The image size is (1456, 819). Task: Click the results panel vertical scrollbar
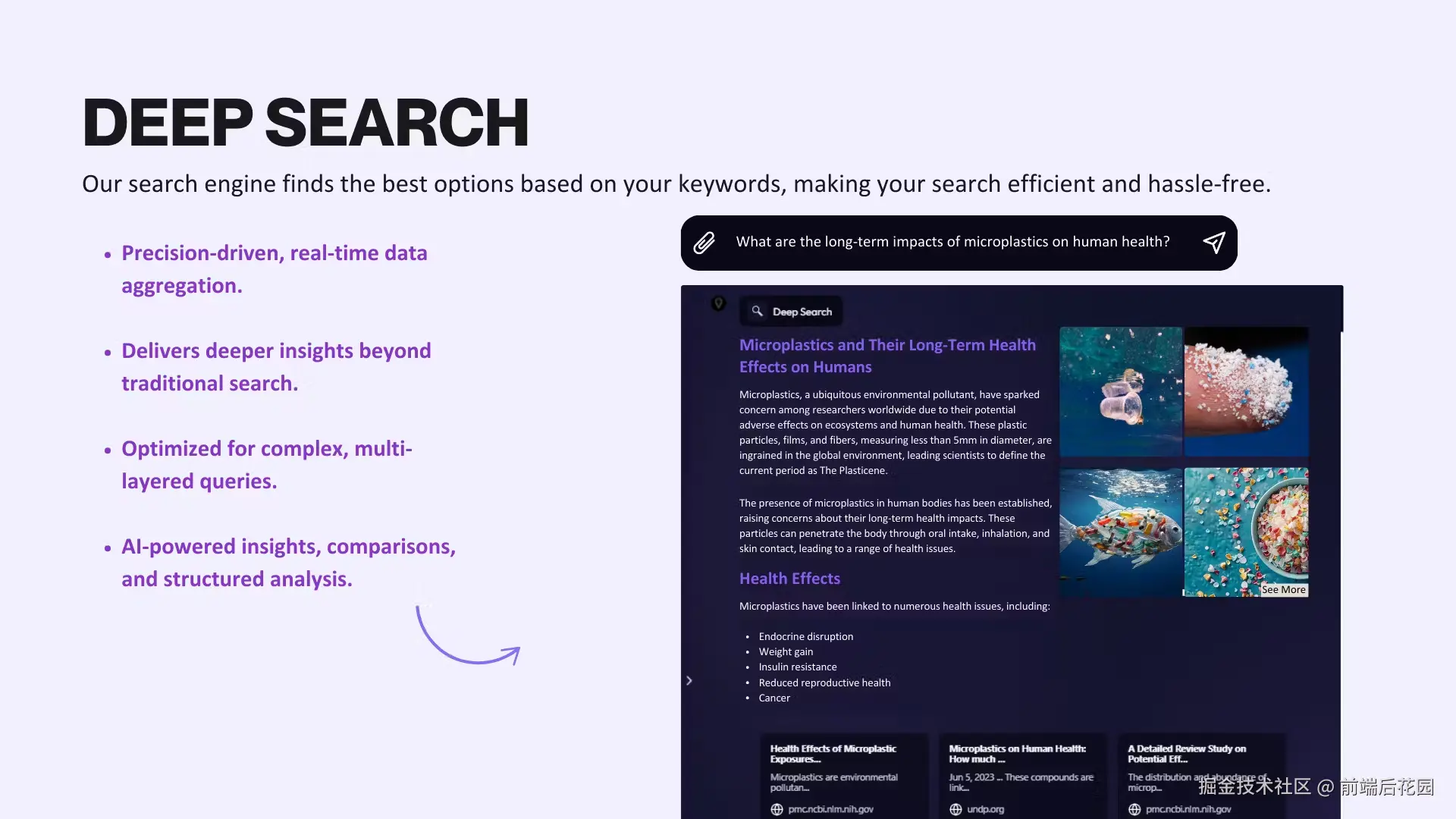coord(1341,309)
